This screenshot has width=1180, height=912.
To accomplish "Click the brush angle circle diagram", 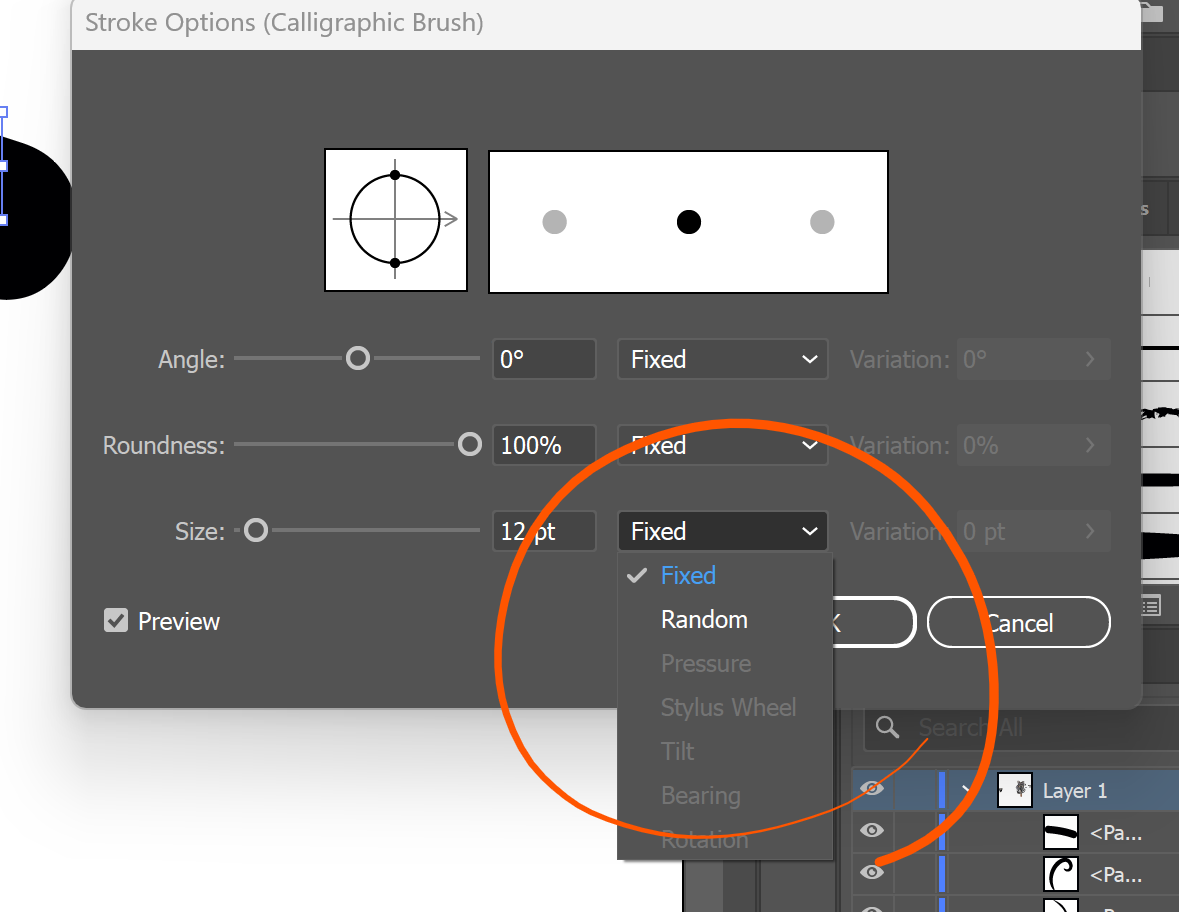I will click(395, 220).
